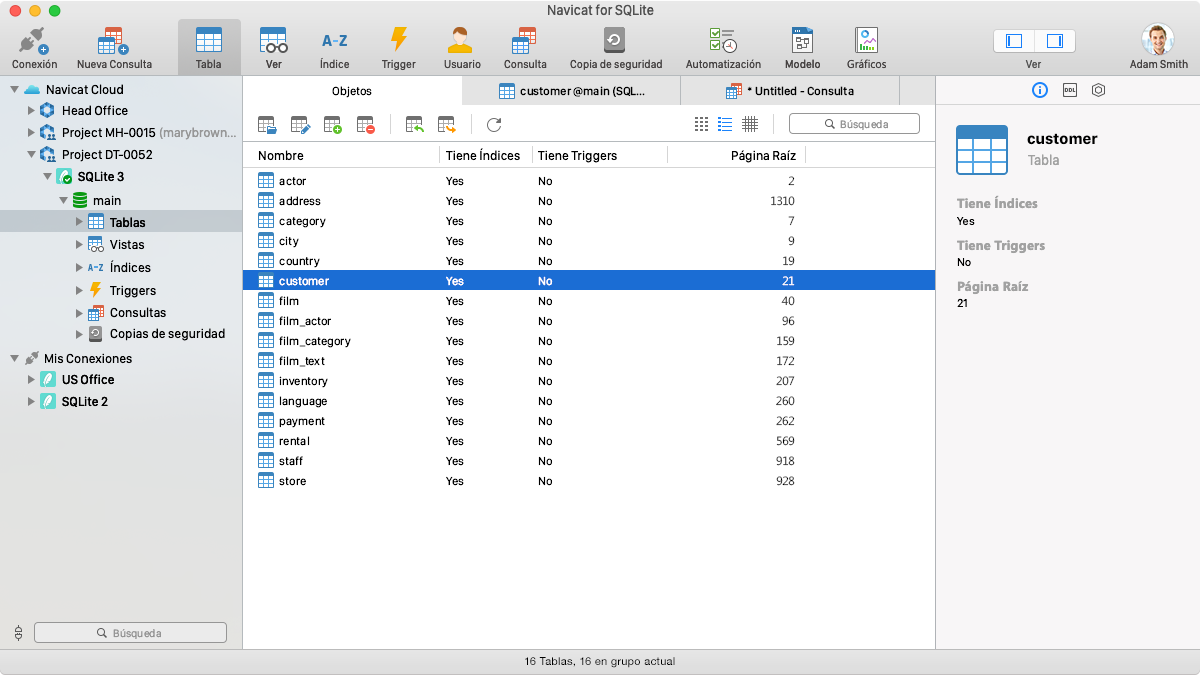Switch to detail list view mode
Viewport: 1200px width, 675px height.
click(723, 124)
